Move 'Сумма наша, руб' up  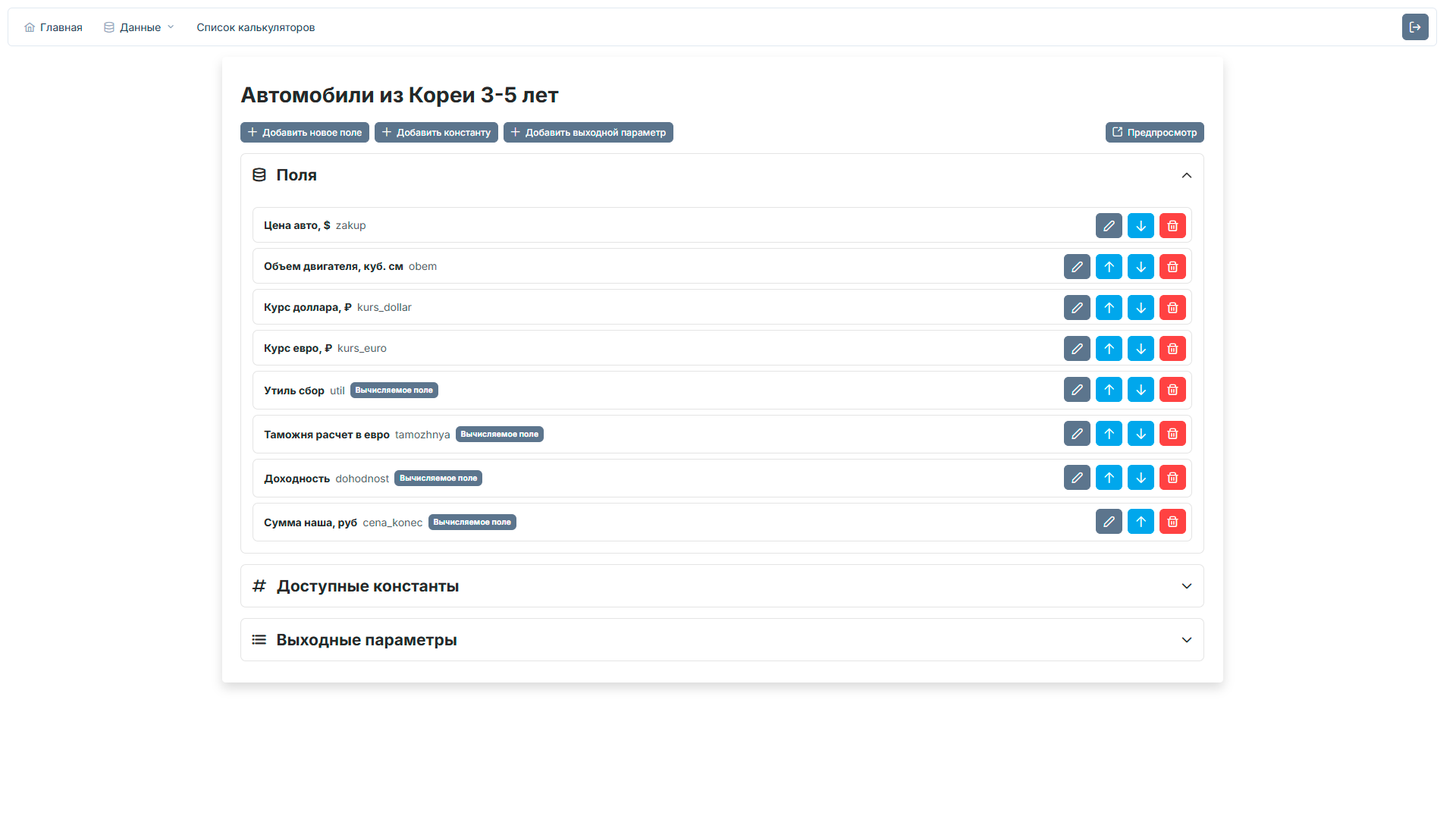[1141, 522]
